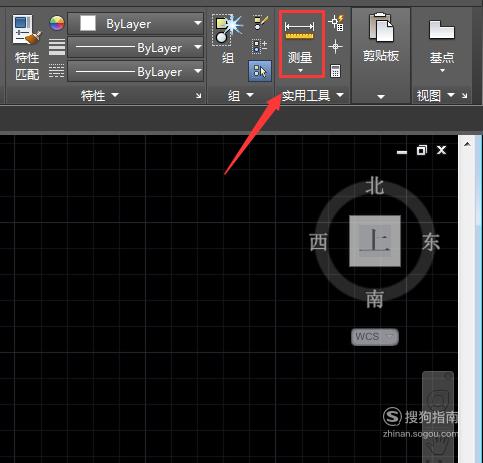
Task: Open the Measure (测量) tool
Action: 300,44
